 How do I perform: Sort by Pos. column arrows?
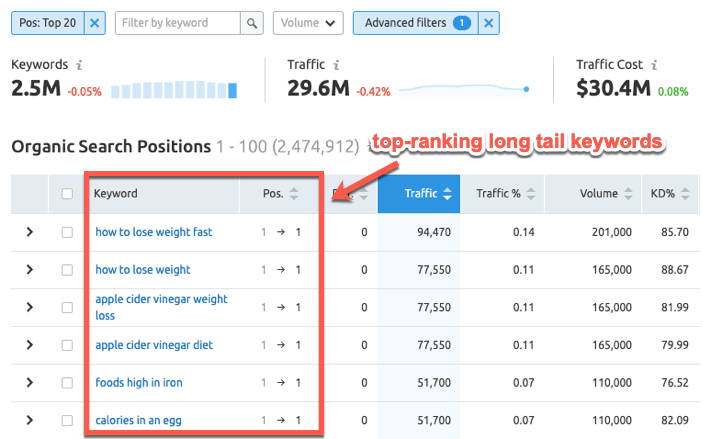click(x=294, y=194)
